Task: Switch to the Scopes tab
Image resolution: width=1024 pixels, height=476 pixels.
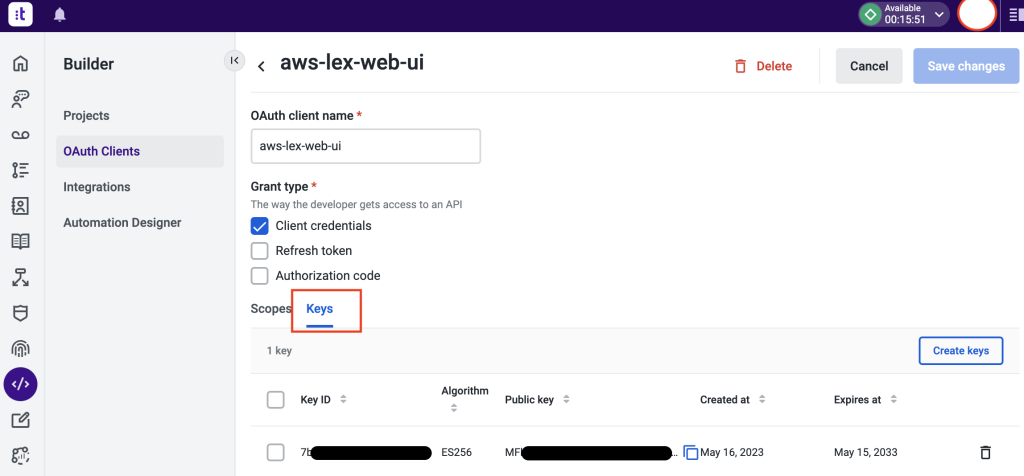Action: (270, 309)
